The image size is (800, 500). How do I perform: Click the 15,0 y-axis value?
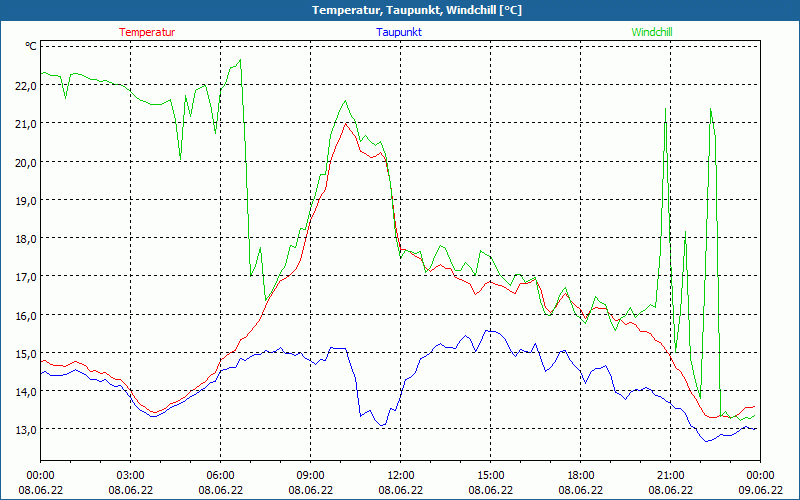tap(26, 354)
